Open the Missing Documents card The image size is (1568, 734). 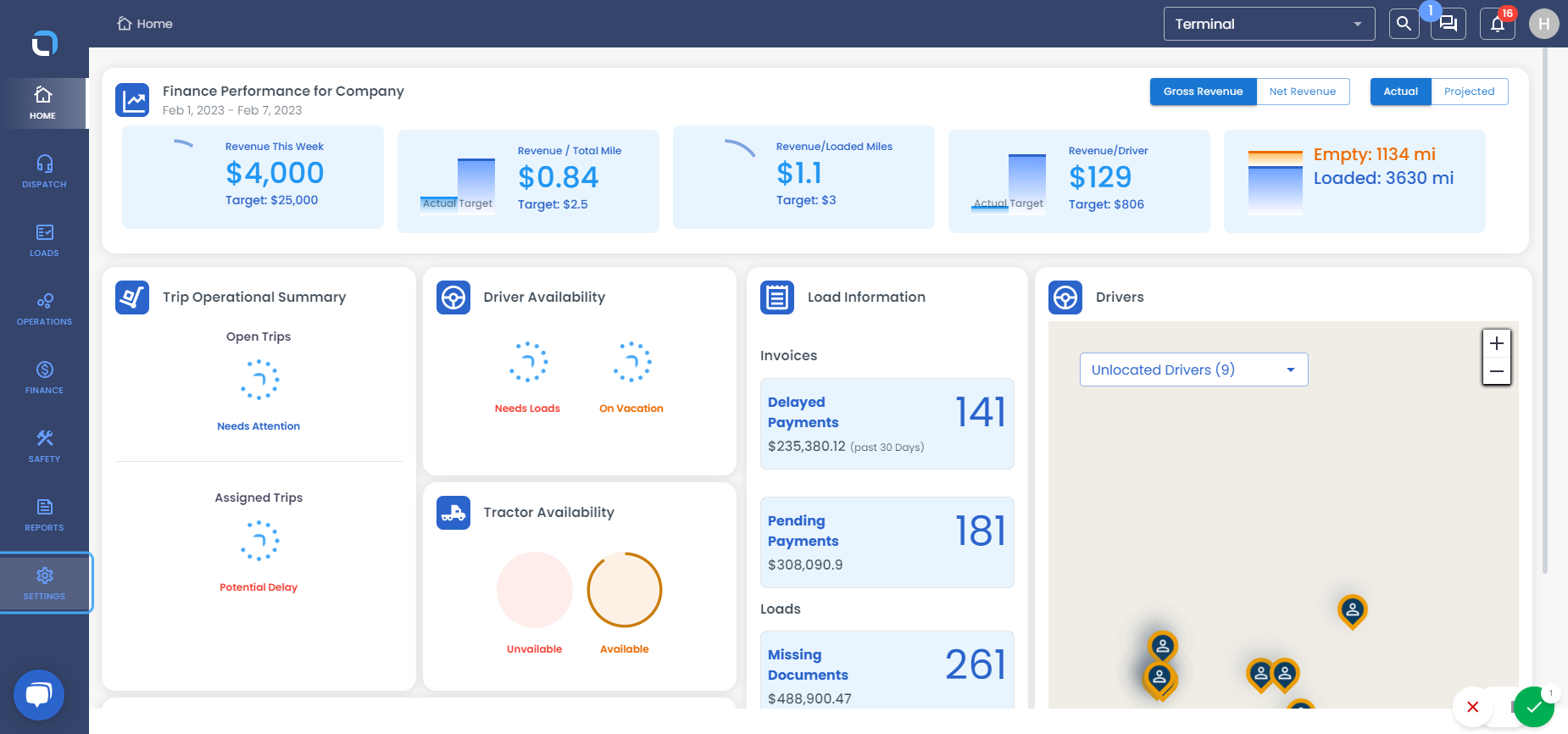887,670
